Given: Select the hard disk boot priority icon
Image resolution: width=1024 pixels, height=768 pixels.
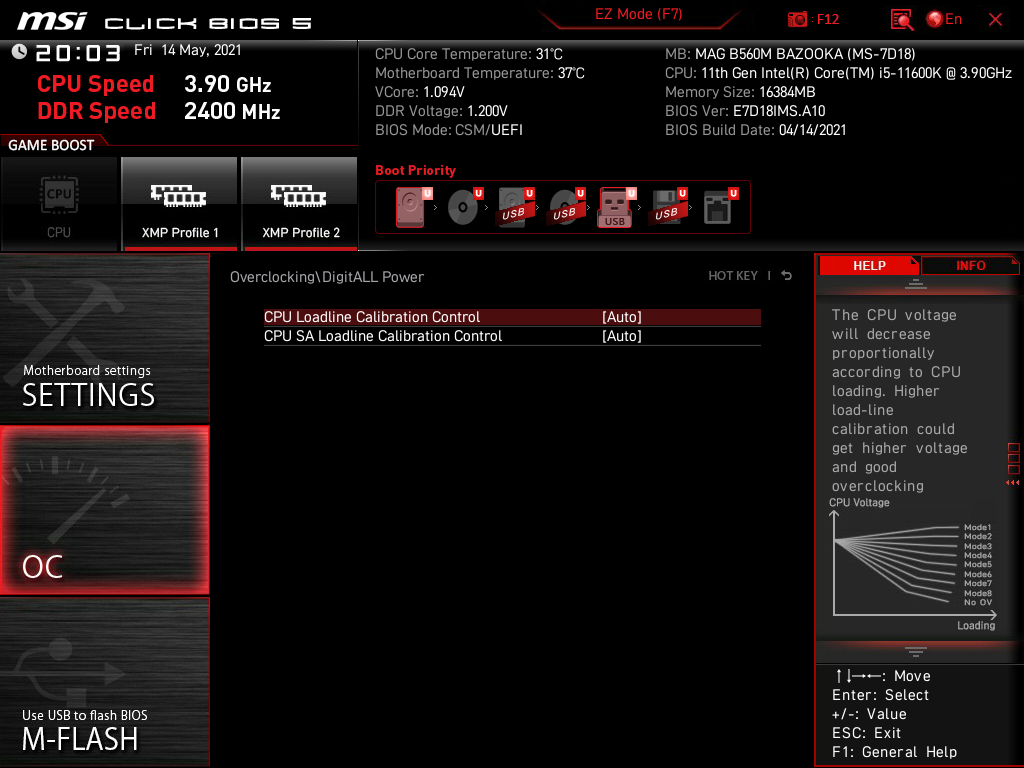Looking at the screenshot, I should click(x=413, y=207).
